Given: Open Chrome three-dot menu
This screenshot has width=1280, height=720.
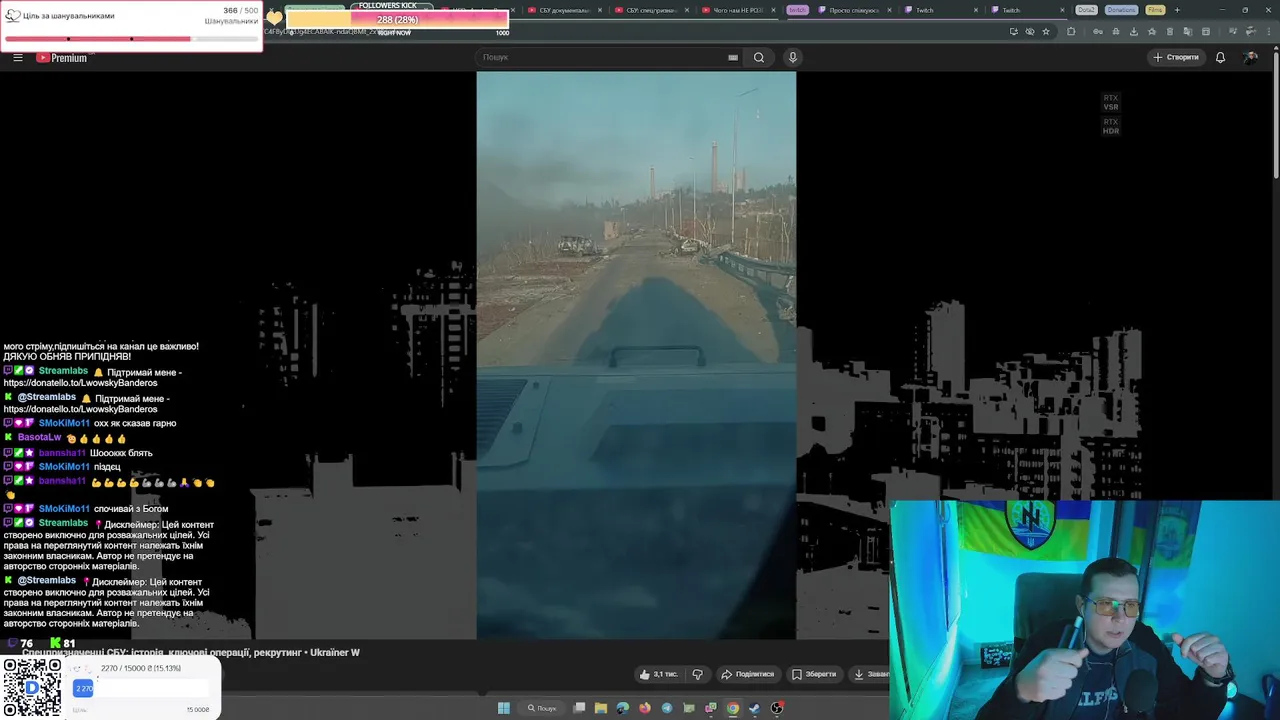Looking at the screenshot, I should point(1270,31).
